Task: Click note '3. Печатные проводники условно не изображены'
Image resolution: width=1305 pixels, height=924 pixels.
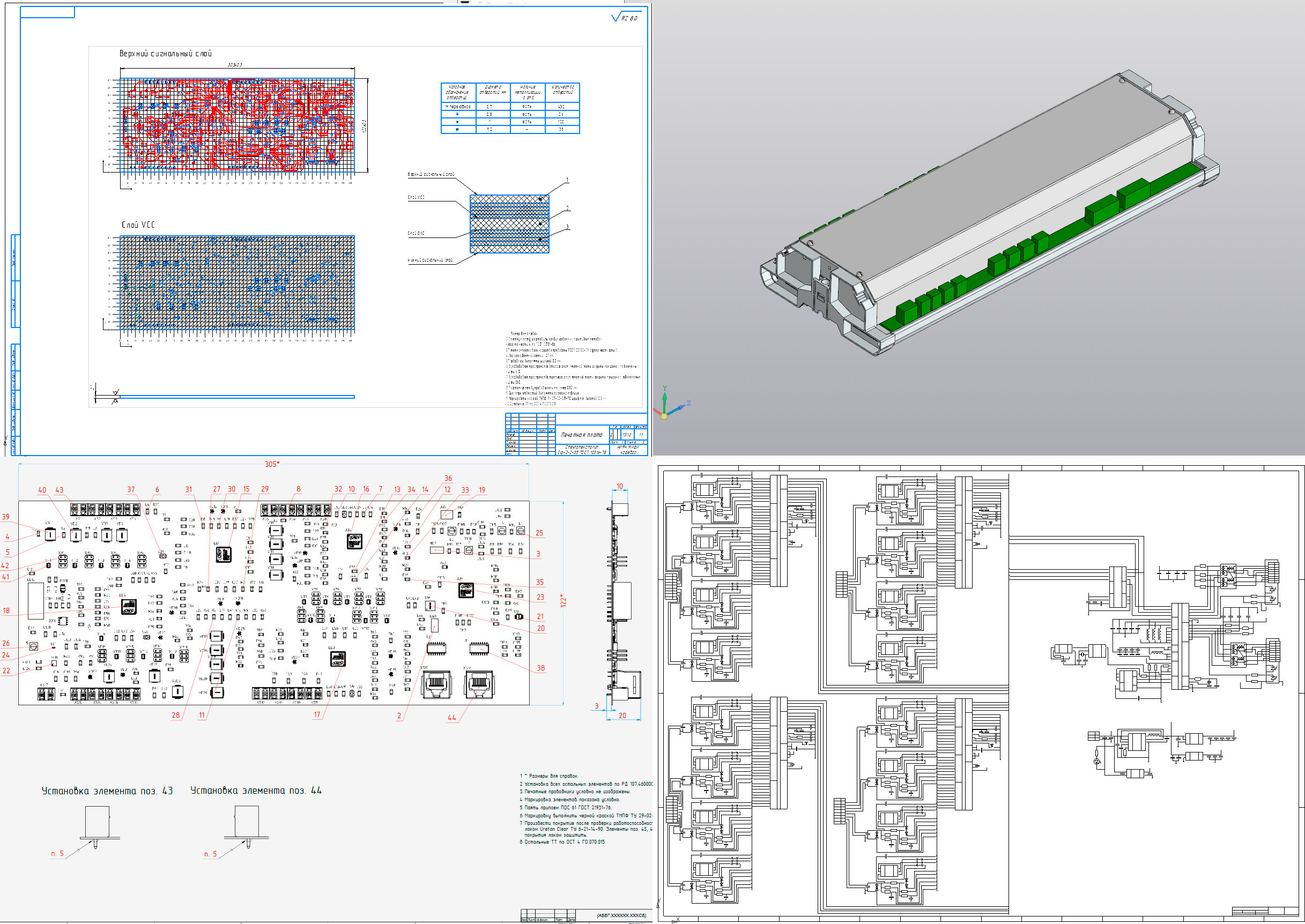Action: 575,792
